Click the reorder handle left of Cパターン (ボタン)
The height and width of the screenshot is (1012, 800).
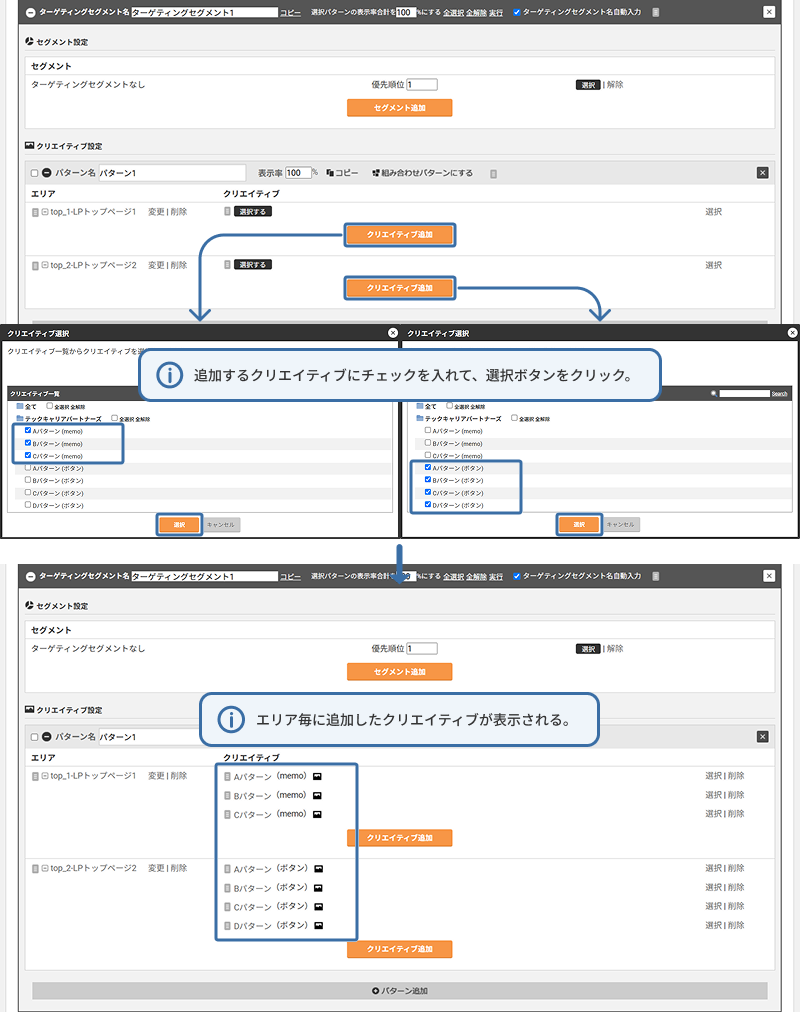click(227, 907)
